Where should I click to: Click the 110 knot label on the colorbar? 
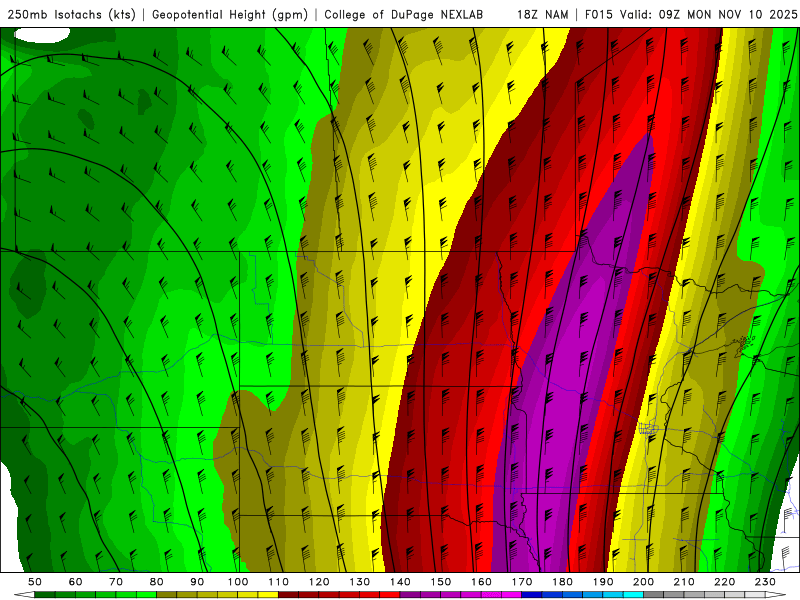click(279, 582)
